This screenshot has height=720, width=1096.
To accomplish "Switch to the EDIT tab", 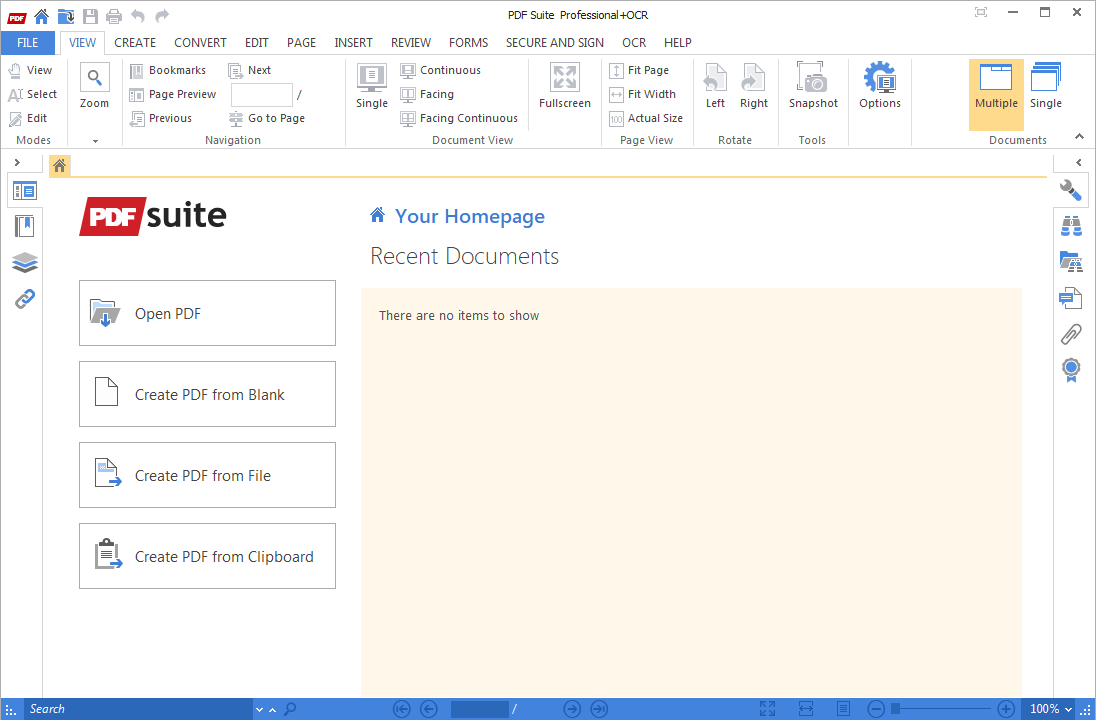I will 257,43.
